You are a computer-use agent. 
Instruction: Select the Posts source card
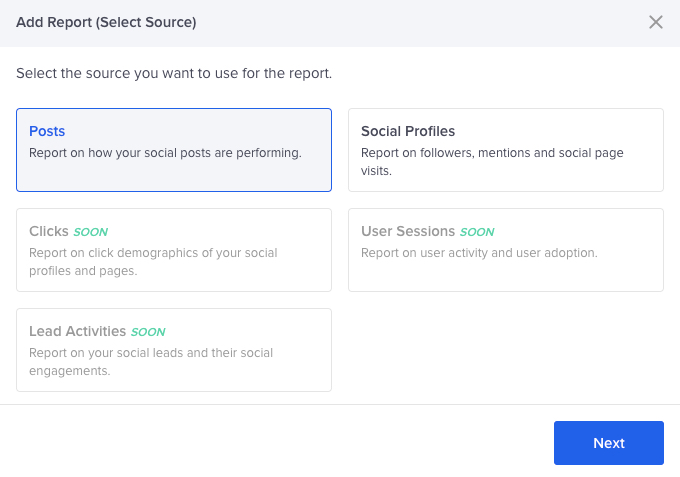tap(174, 150)
